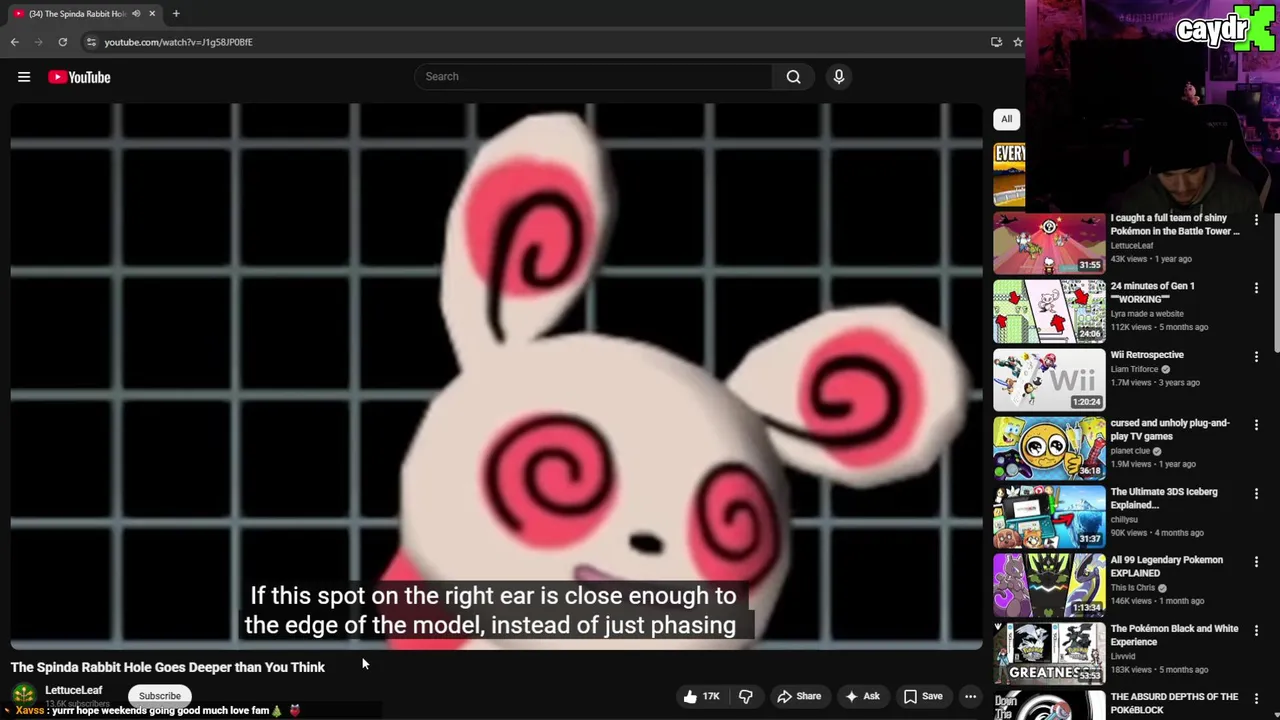Open LettuceLeaf channel name link
Screen dimensions: 1280x720
point(73,690)
